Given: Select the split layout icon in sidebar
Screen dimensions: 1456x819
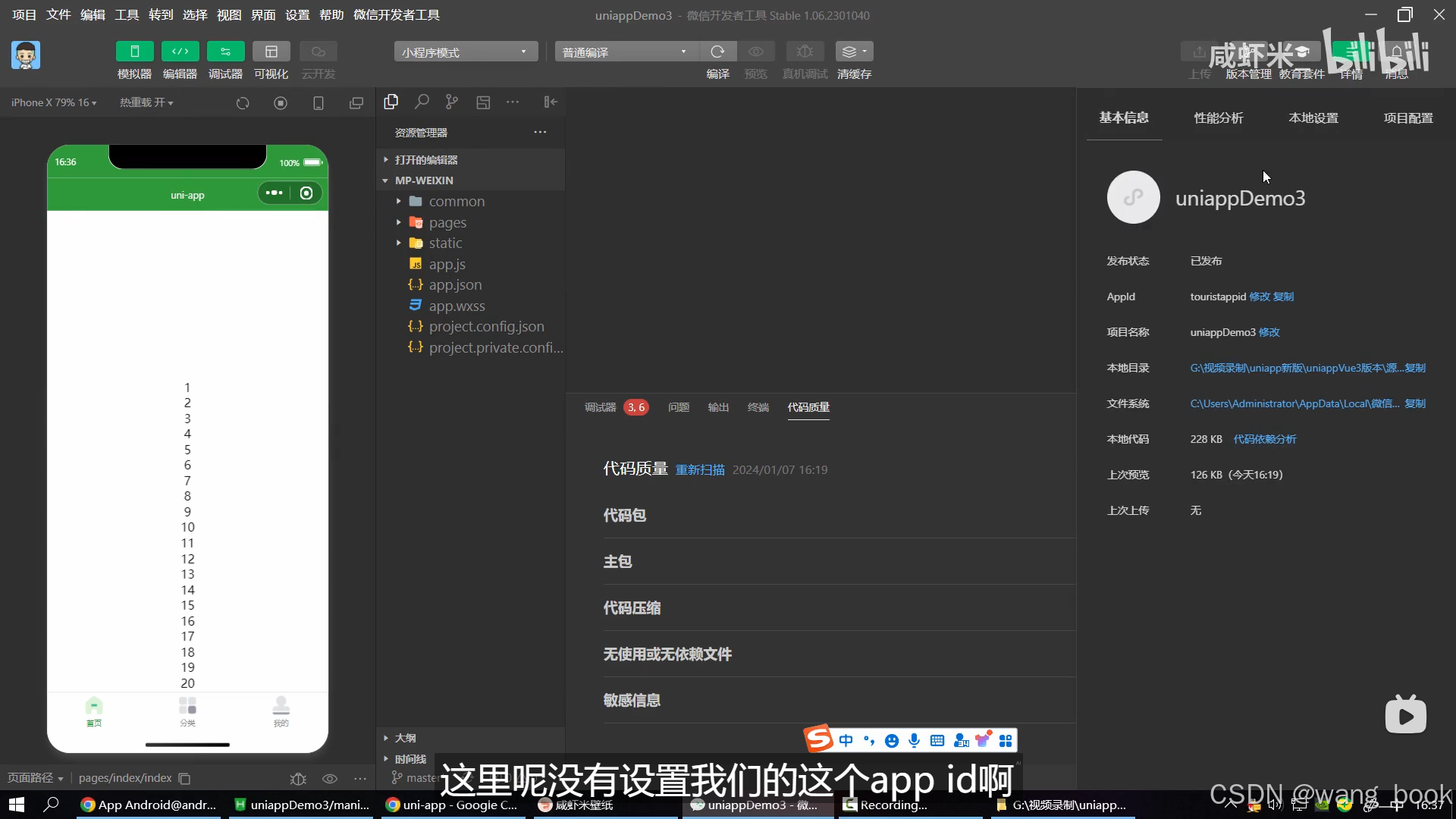Looking at the screenshot, I should (483, 102).
